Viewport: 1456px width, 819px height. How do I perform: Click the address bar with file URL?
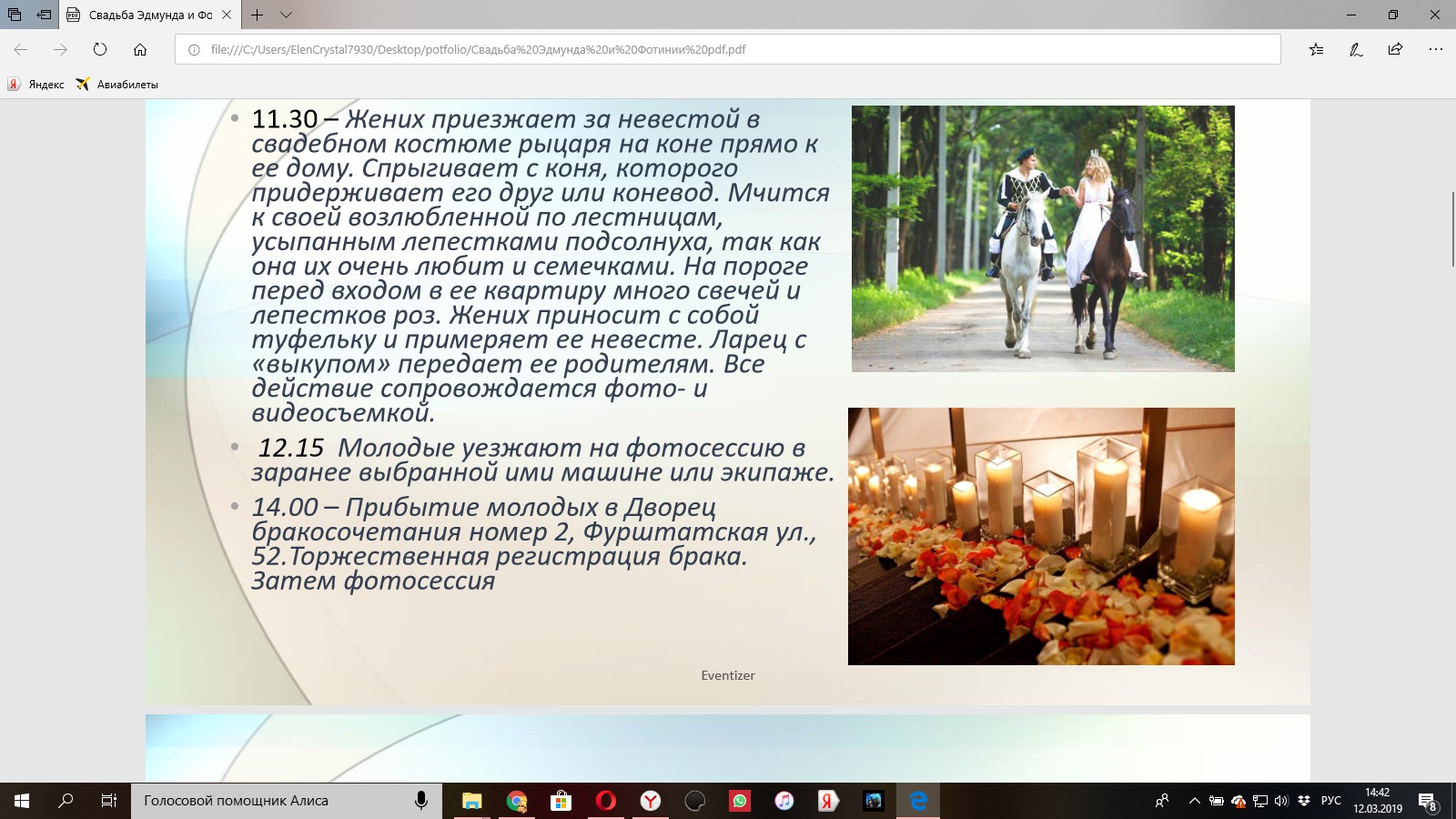pos(728,49)
